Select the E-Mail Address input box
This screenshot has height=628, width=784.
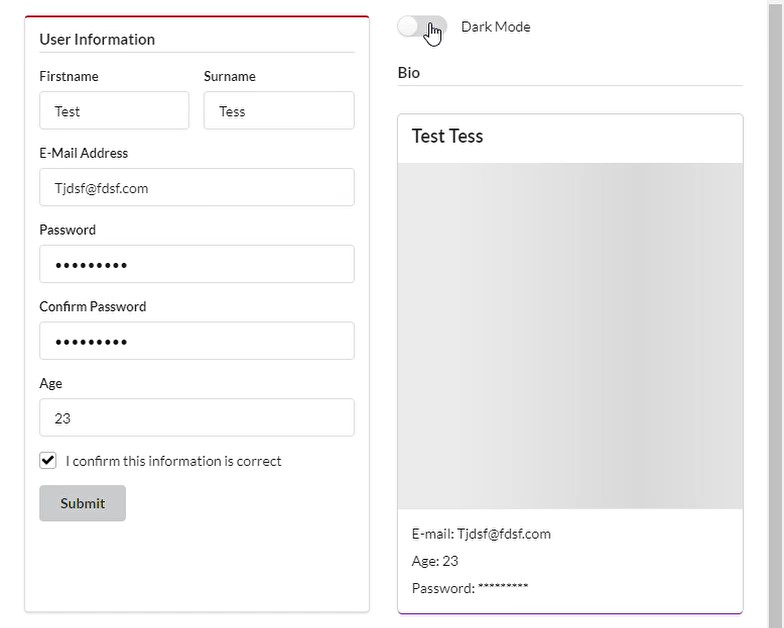tap(196, 188)
